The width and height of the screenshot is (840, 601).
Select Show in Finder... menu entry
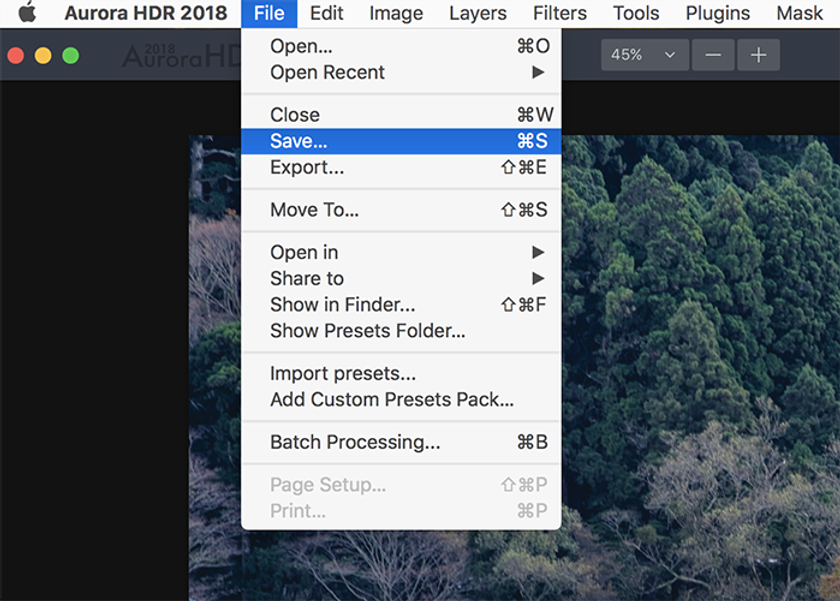[401, 305]
